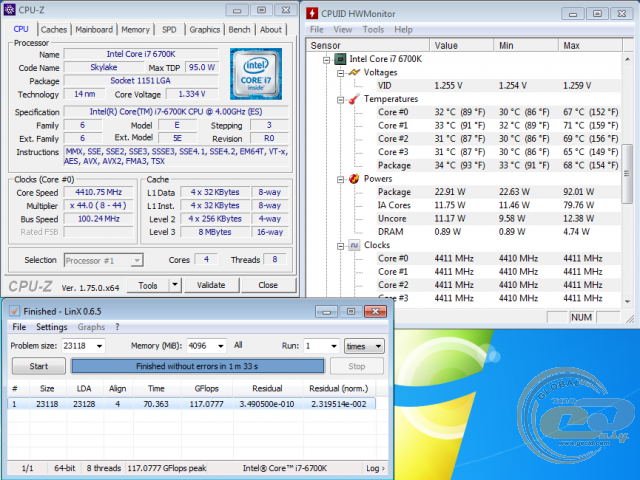Switch to the Caches tab in CPU-Z
Image resolution: width=640 pixels, height=480 pixels.
click(x=53, y=29)
